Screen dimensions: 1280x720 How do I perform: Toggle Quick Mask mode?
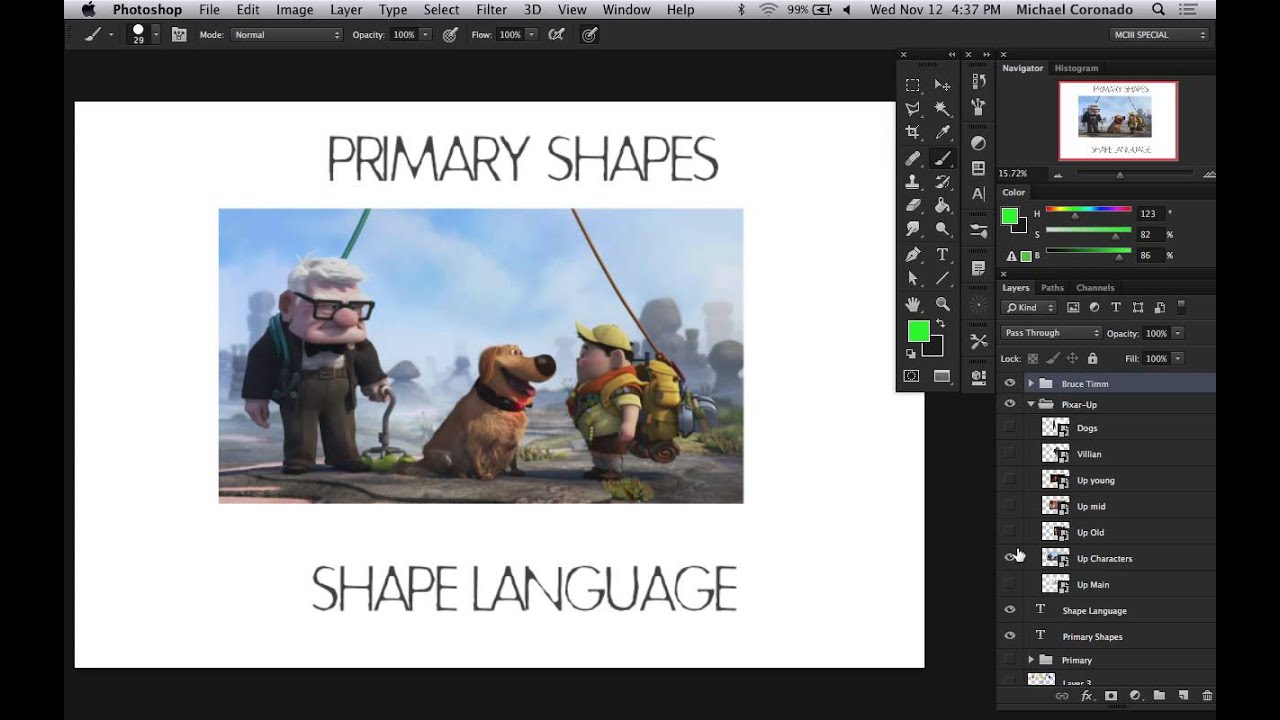pos(912,377)
